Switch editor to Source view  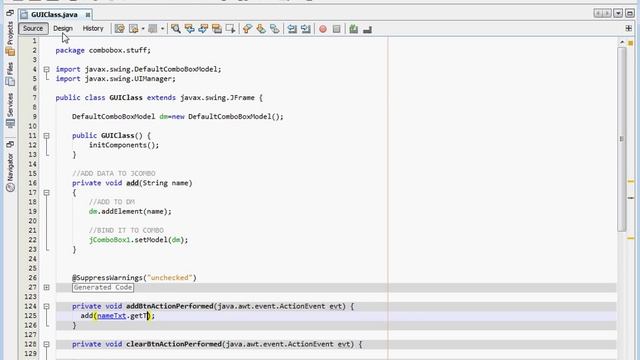[33, 28]
